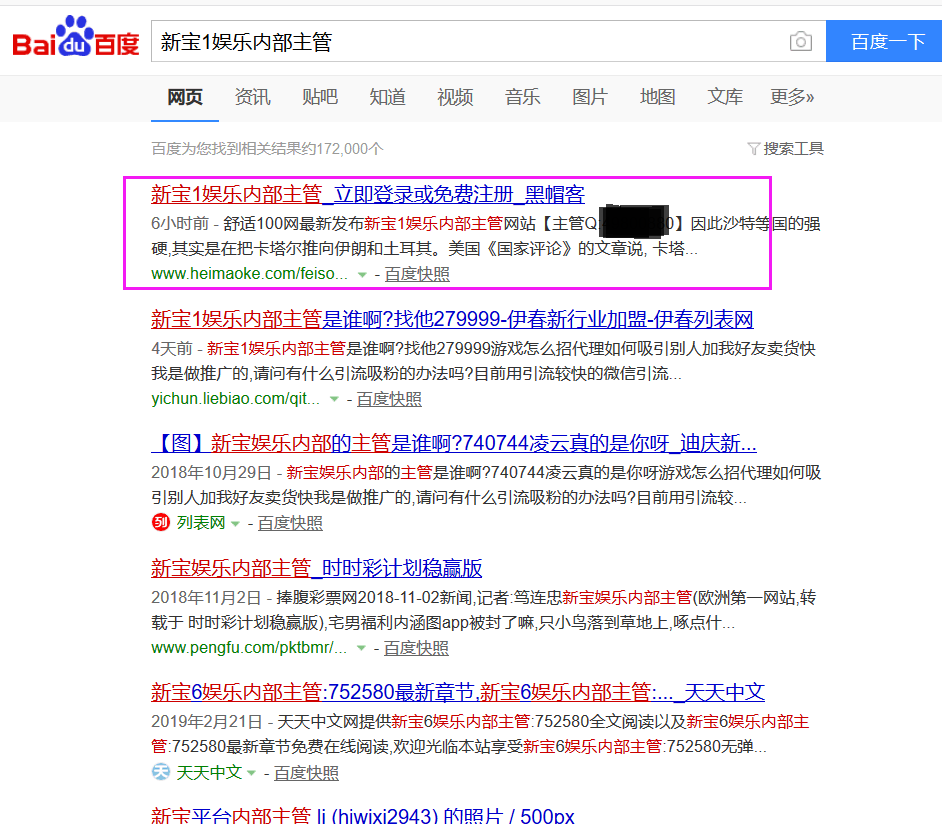Screen dimensions: 942x824
Task: Open result 新宝6娱乐内部主管:752580最新章节
Action: (458, 692)
